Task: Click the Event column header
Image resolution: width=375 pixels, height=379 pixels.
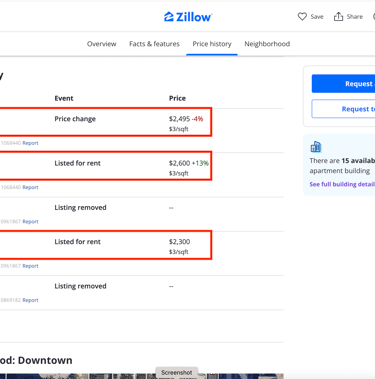Action: pos(64,98)
